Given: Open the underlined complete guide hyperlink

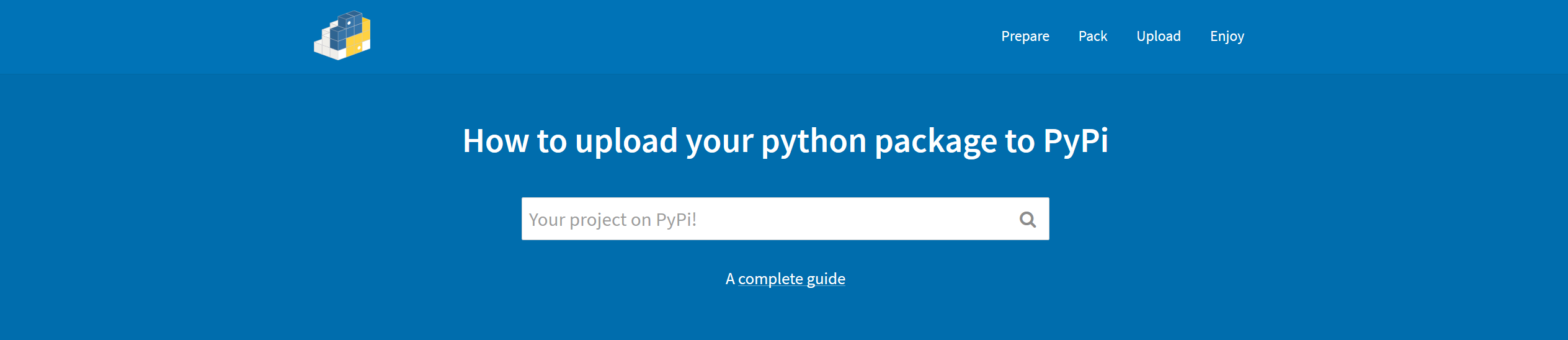Looking at the screenshot, I should point(791,279).
